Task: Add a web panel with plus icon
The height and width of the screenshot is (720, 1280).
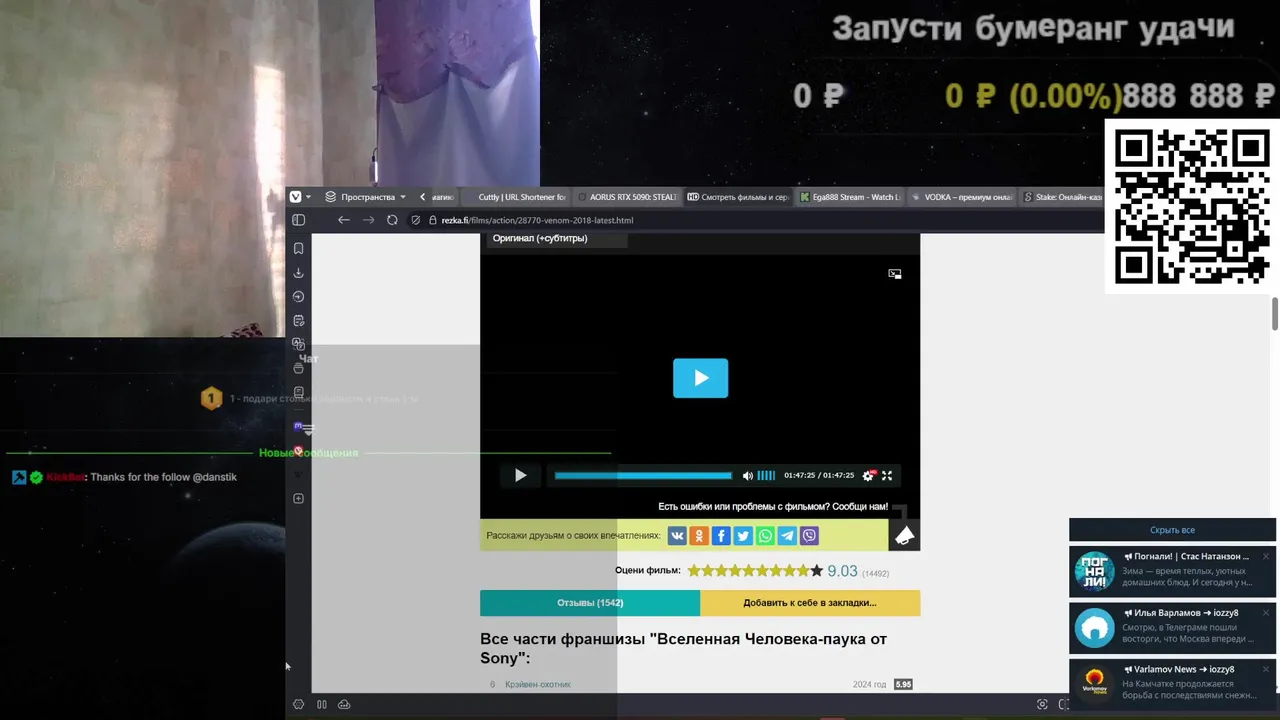Action: (x=298, y=498)
